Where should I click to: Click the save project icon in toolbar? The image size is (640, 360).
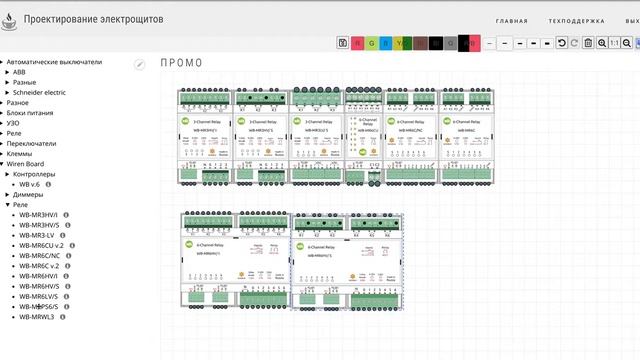[342, 43]
